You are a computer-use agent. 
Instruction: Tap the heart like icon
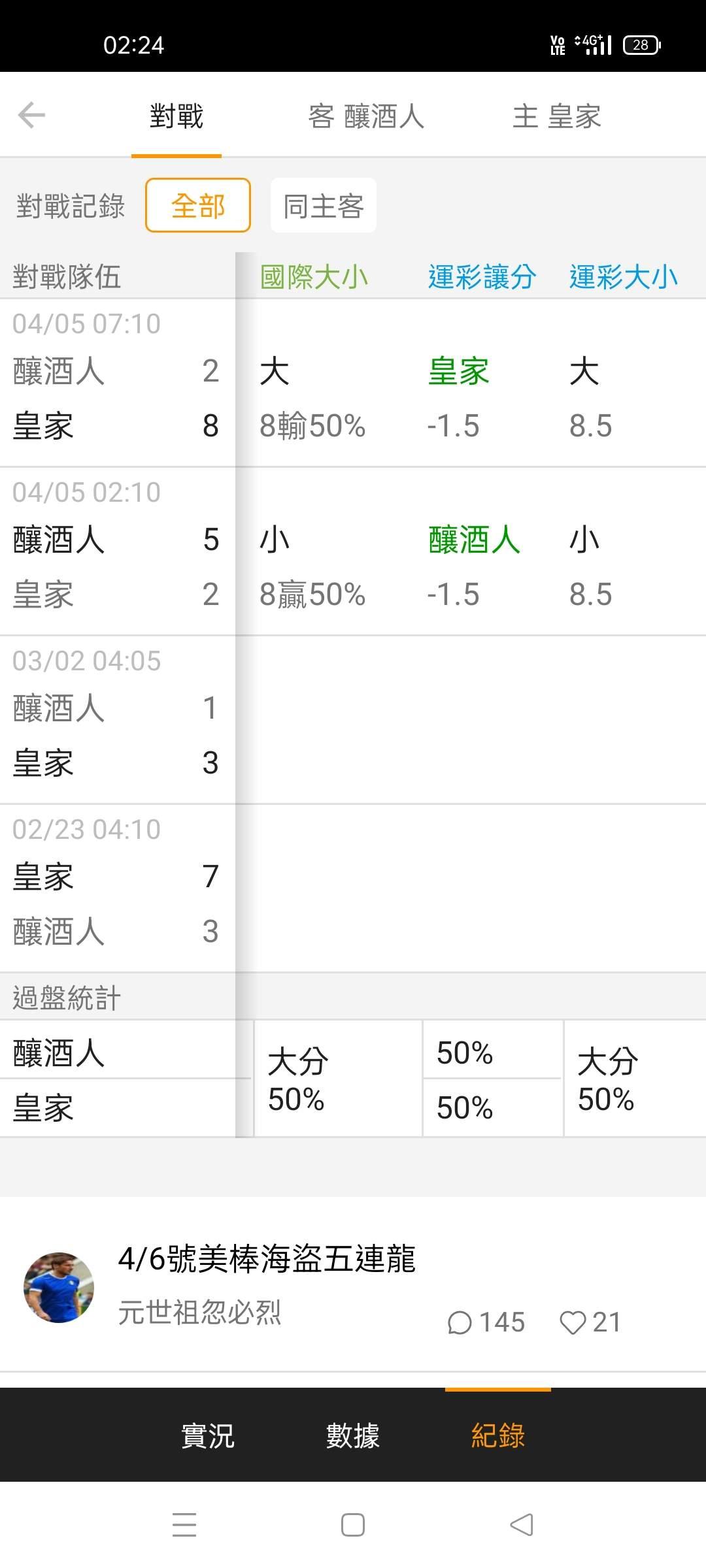tap(573, 1322)
